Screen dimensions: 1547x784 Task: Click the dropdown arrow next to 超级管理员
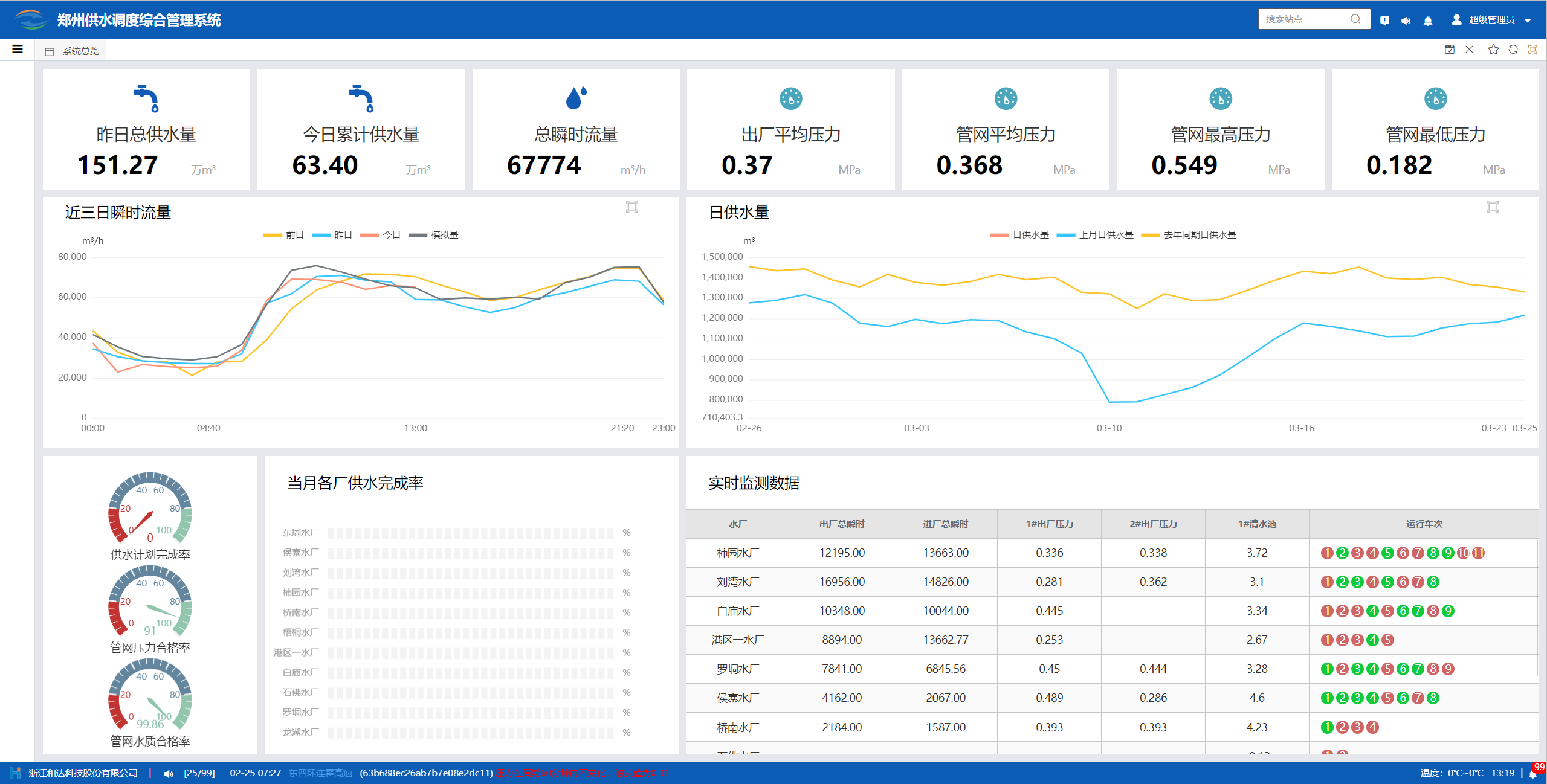(1528, 20)
